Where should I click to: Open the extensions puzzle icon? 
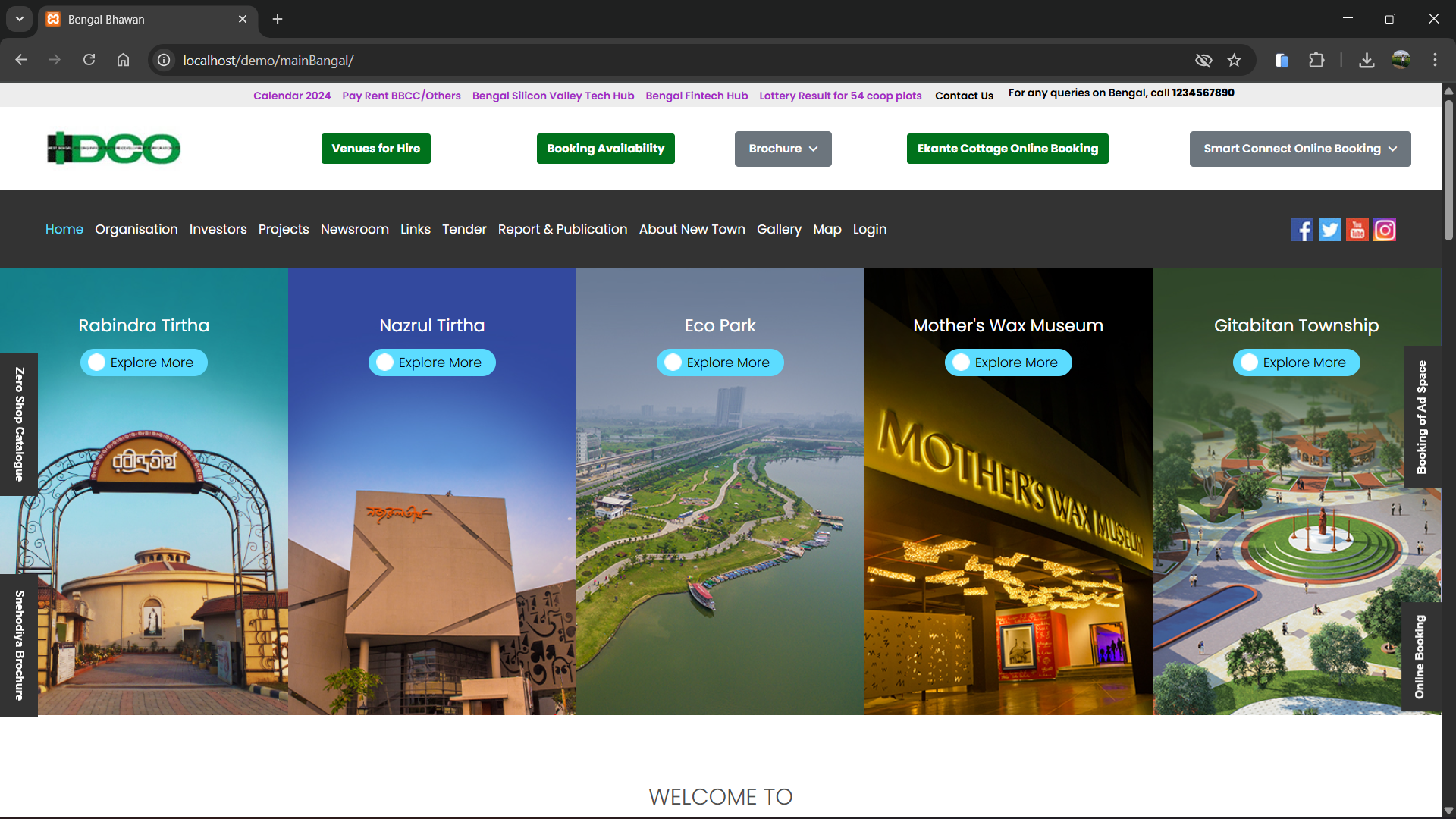[1316, 60]
